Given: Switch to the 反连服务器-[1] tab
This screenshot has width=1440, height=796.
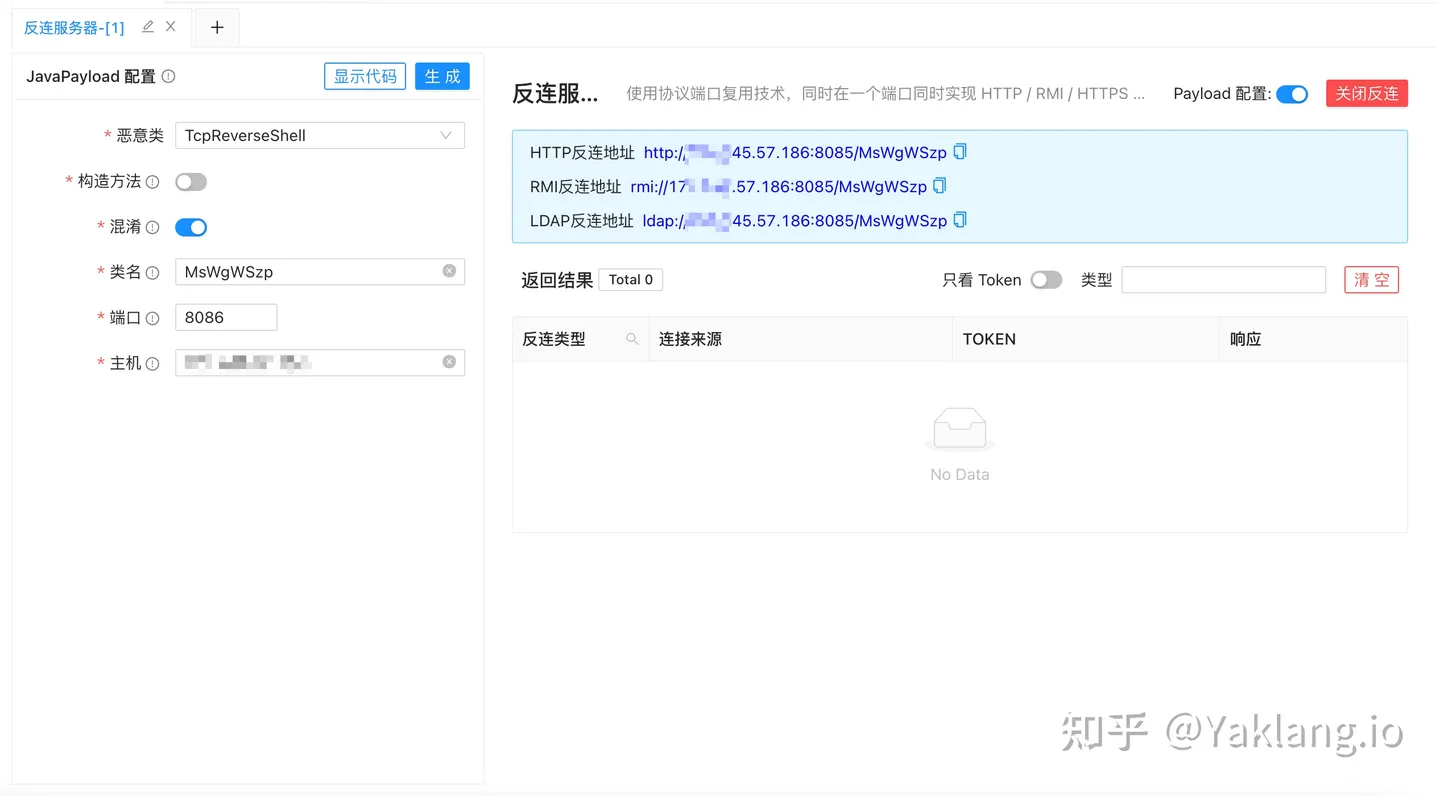Looking at the screenshot, I should 74,28.
